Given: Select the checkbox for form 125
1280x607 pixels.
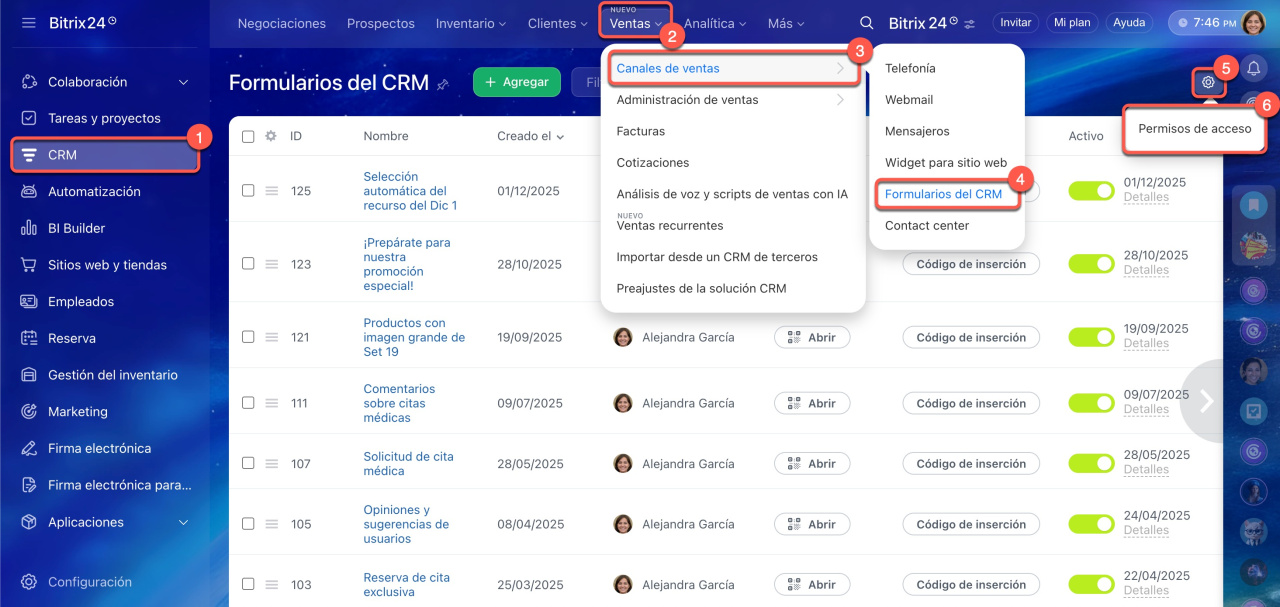Looking at the screenshot, I should [x=248, y=191].
